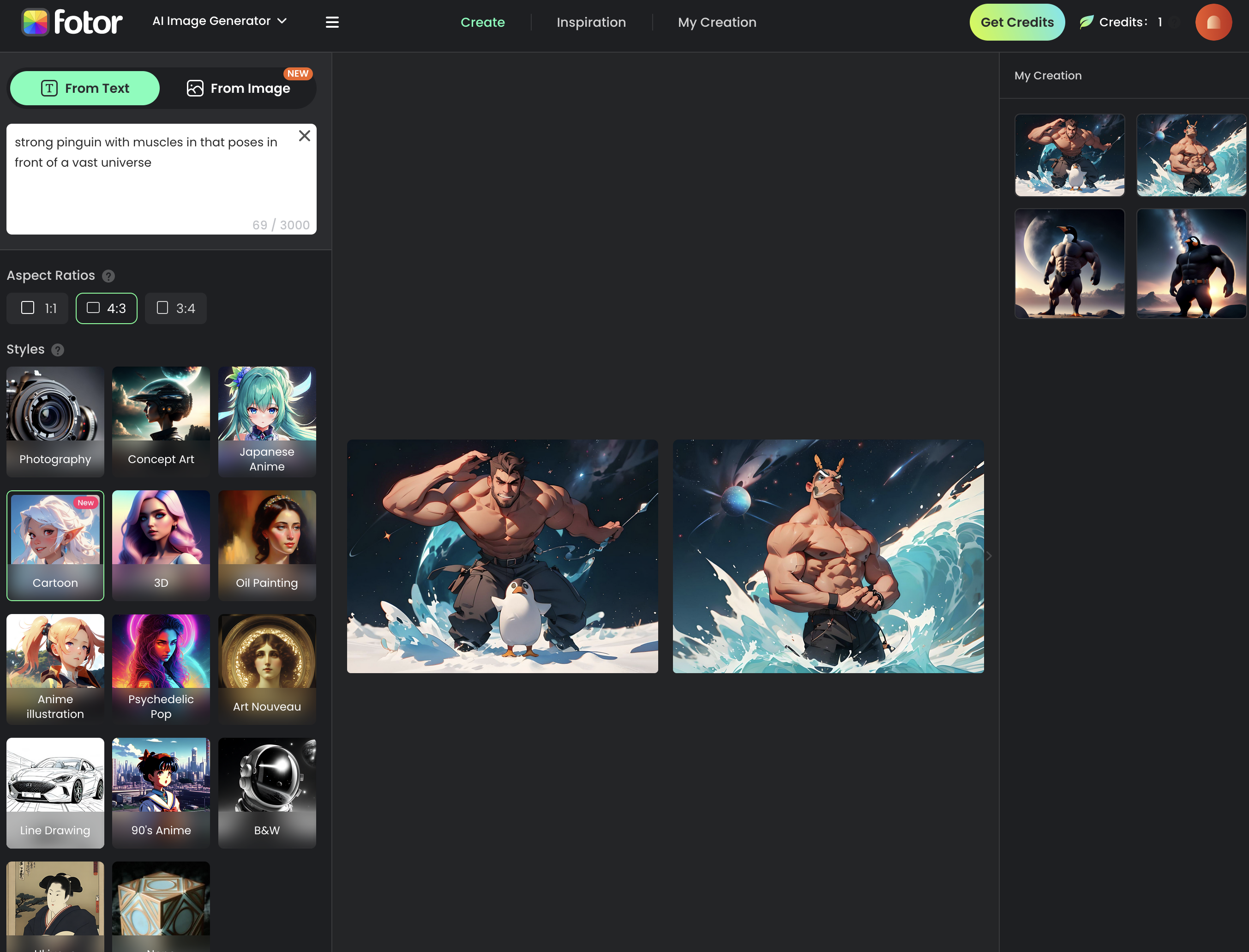Click the Aspect Ratios help icon

coord(108,276)
